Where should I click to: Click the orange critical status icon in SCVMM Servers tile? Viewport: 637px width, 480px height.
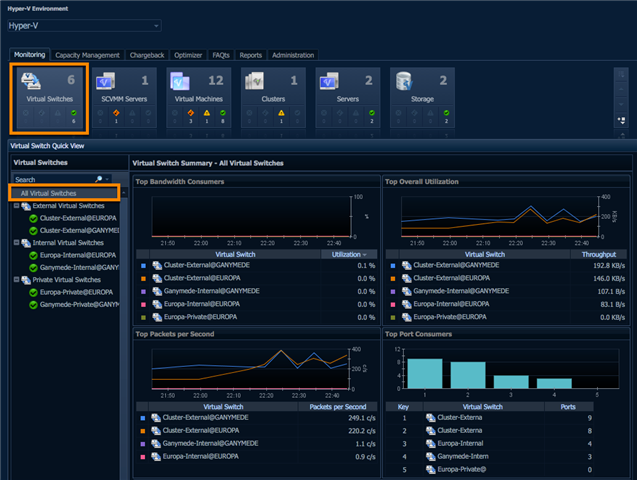click(116, 113)
